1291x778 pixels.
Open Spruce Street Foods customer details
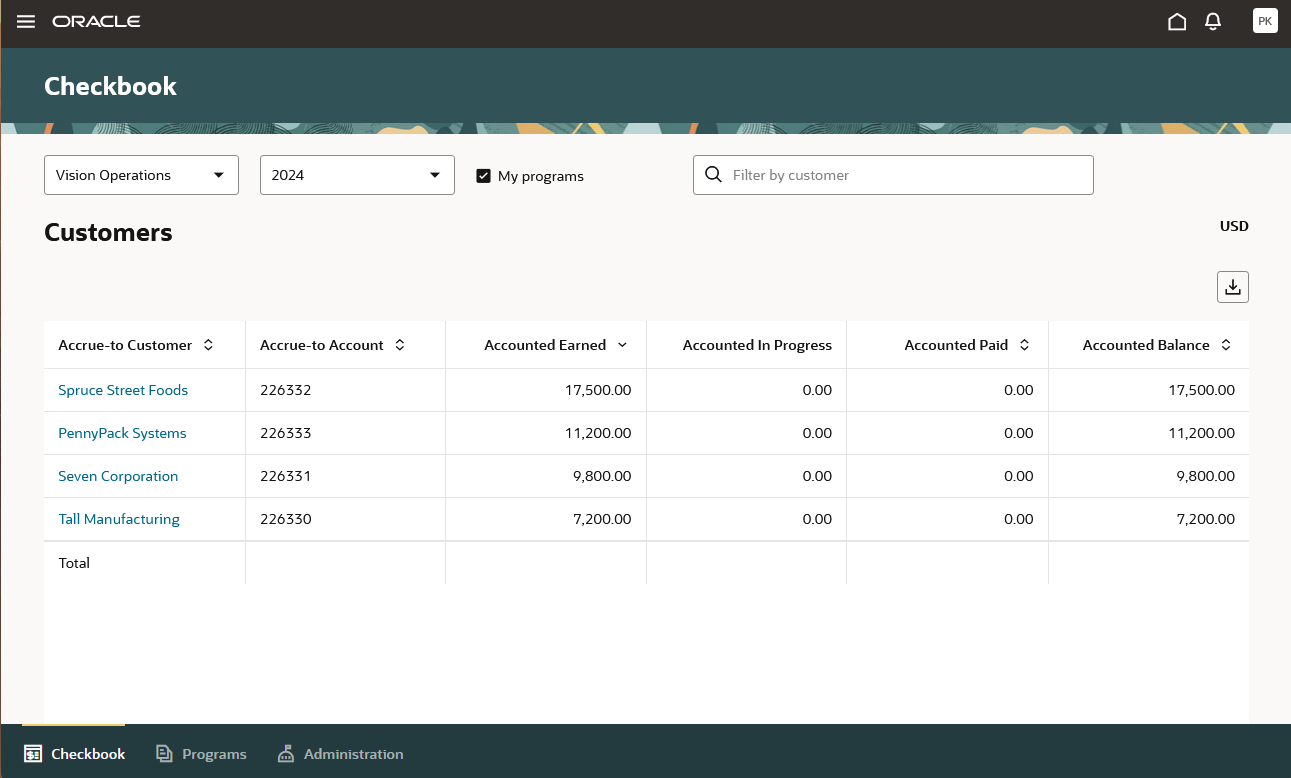click(122, 390)
